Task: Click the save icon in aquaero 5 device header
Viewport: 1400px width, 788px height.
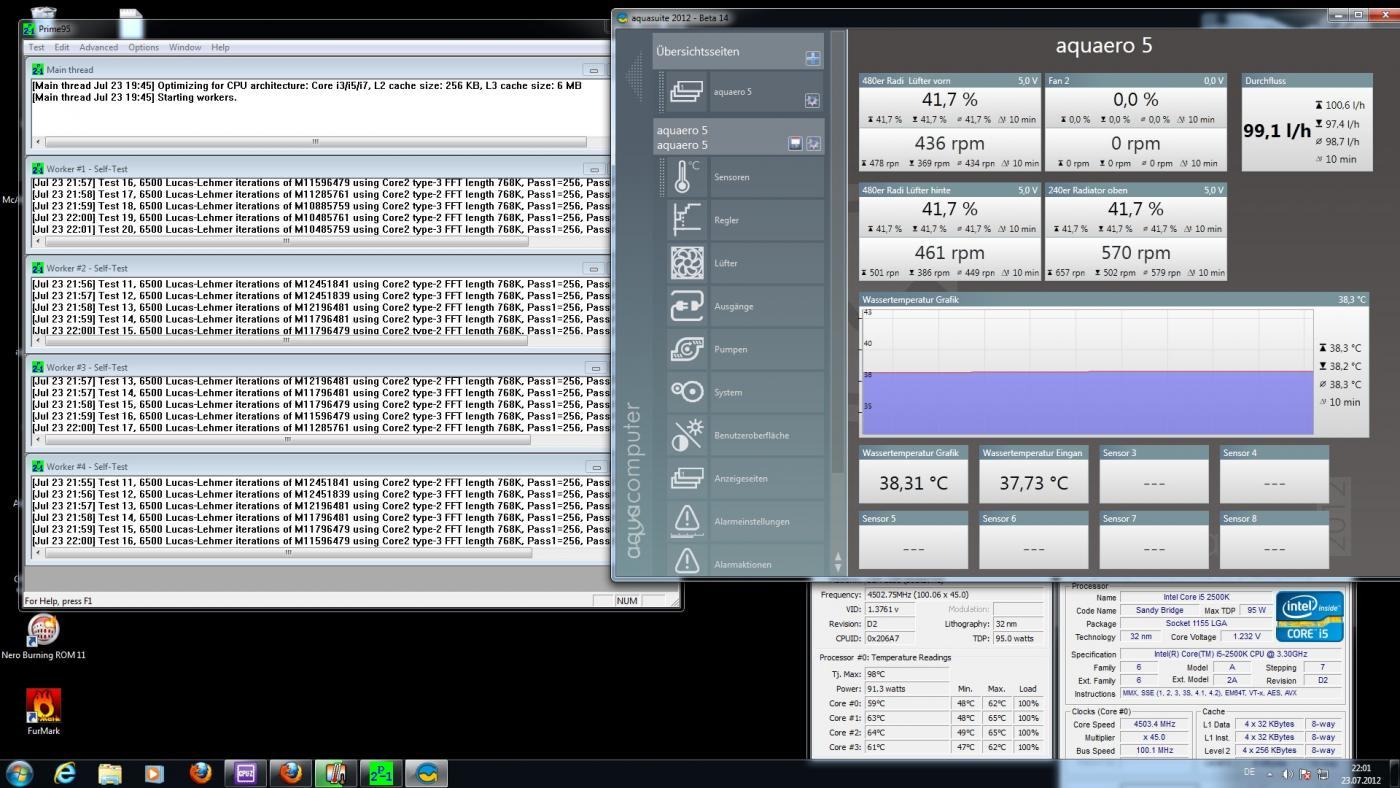Action: 796,144
